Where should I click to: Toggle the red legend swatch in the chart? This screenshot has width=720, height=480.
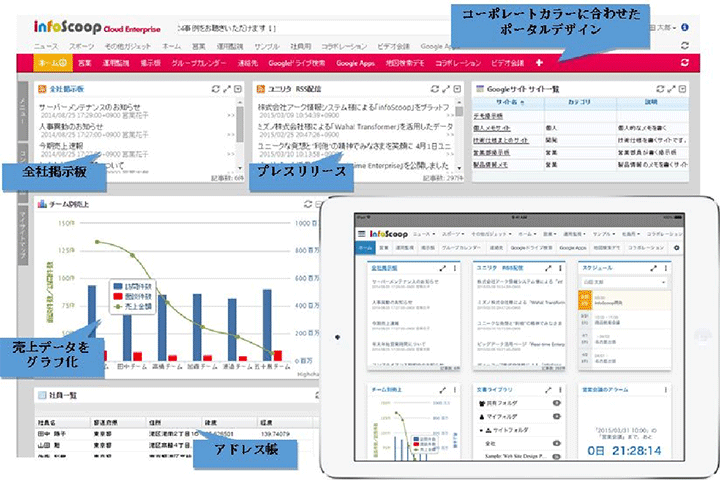point(118,296)
